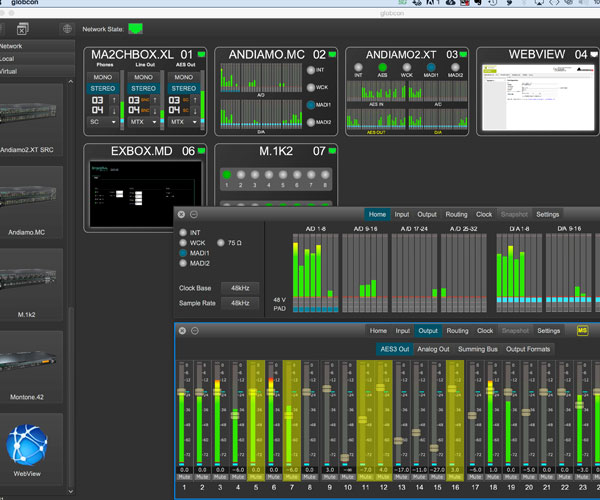Open Input tab in the A/D meters panel
600x500 pixels.
pyautogui.click(x=402, y=214)
